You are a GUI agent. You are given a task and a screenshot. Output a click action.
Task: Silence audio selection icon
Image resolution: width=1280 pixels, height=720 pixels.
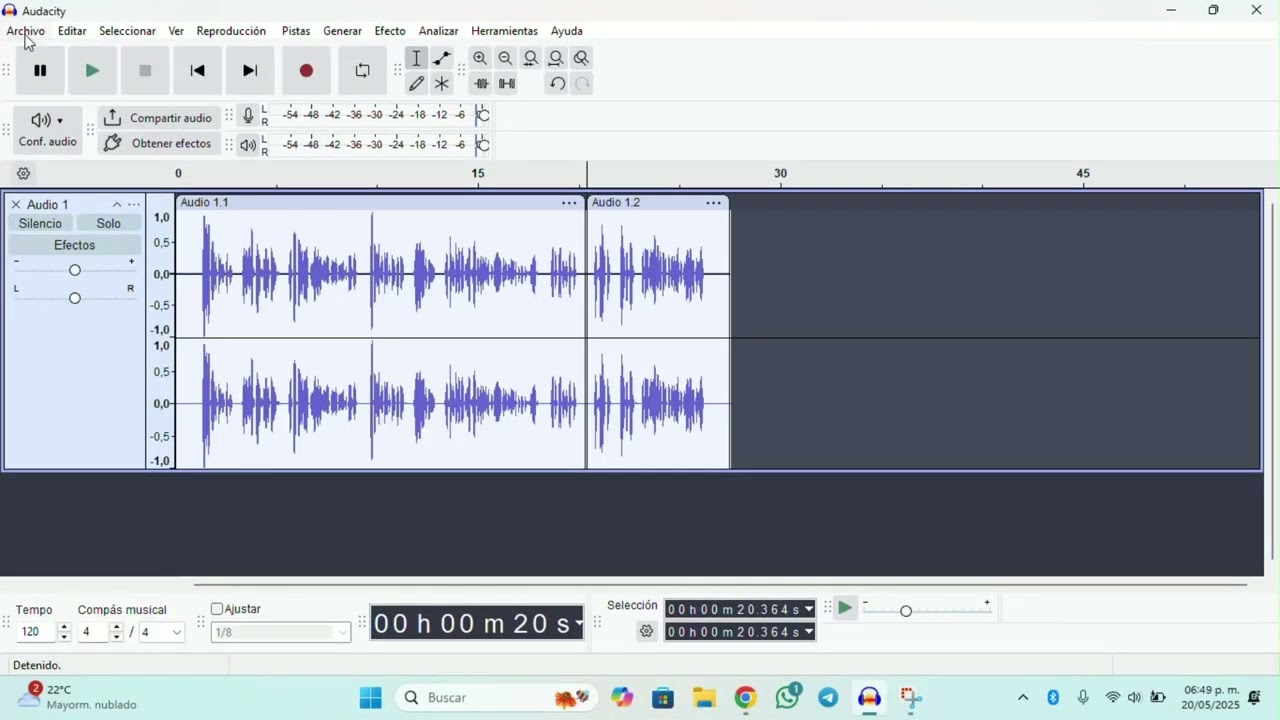coord(507,84)
